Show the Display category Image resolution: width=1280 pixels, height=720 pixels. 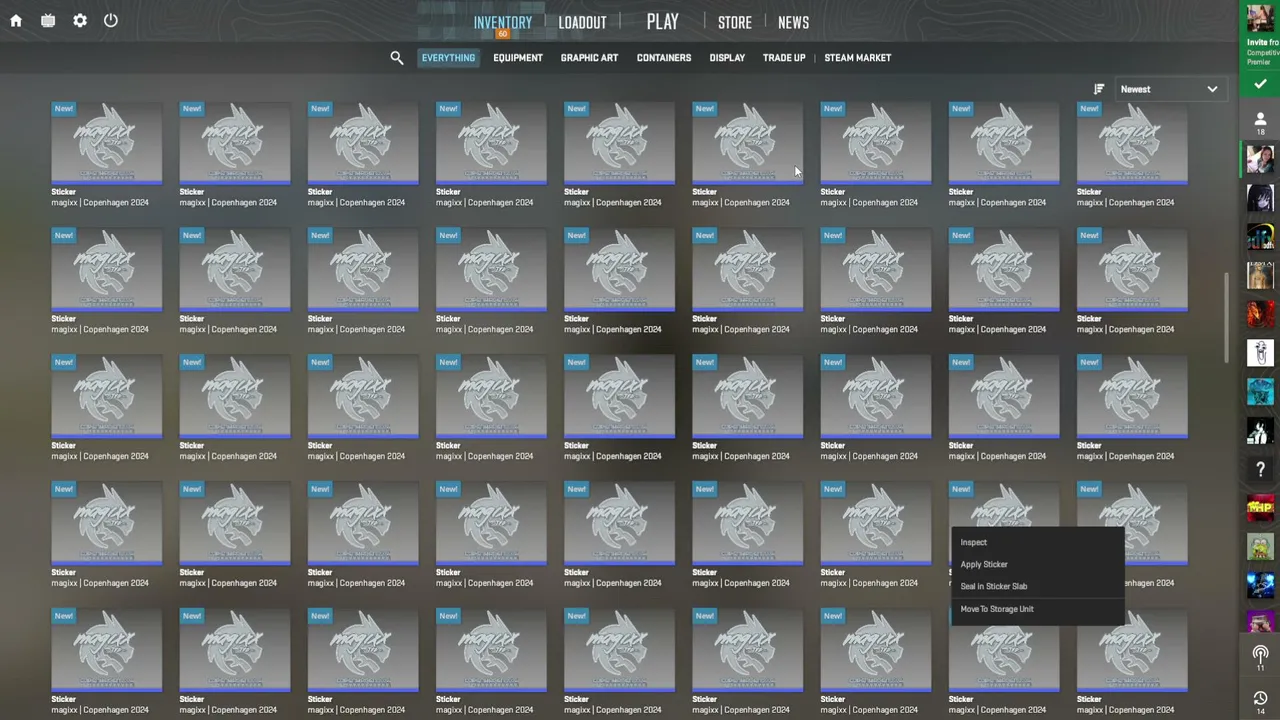(x=727, y=58)
